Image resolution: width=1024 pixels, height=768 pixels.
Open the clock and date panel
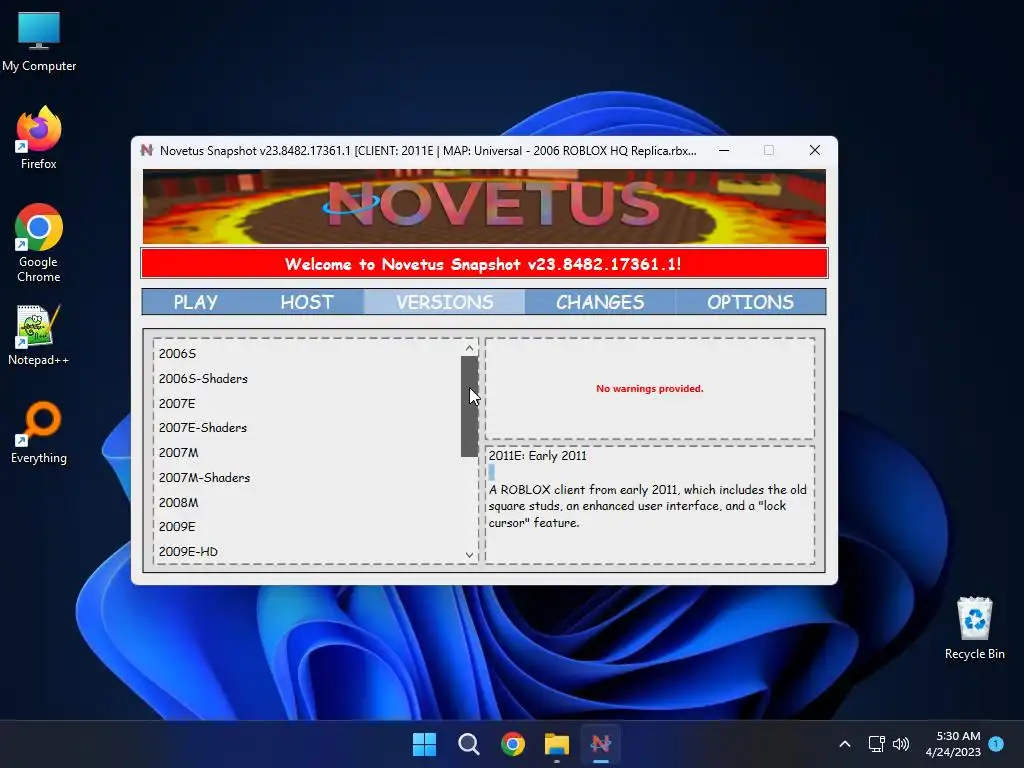point(953,744)
